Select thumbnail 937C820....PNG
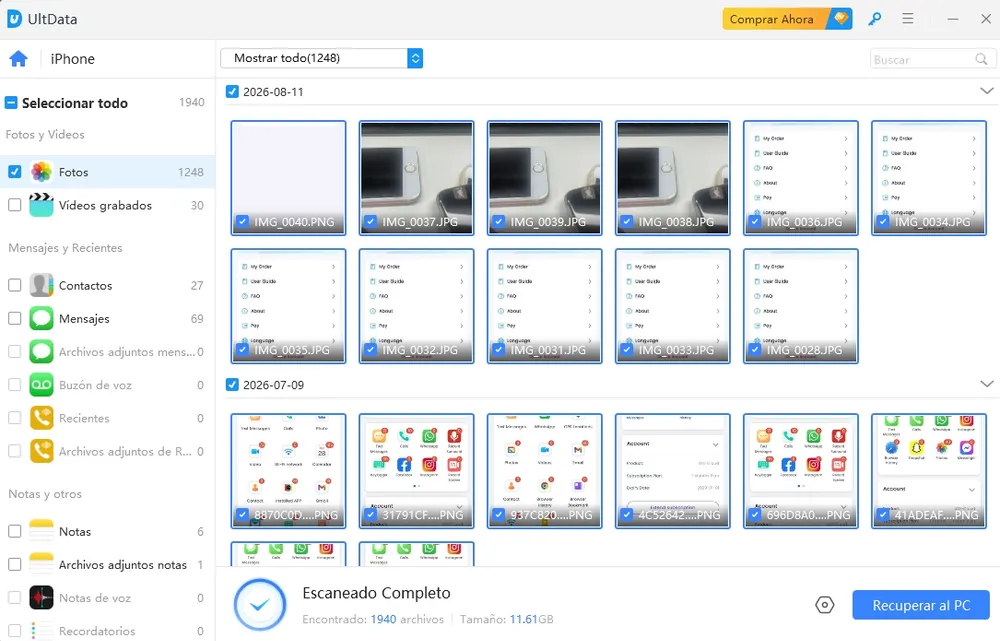Image resolution: width=1000 pixels, height=641 pixels. tap(545, 471)
